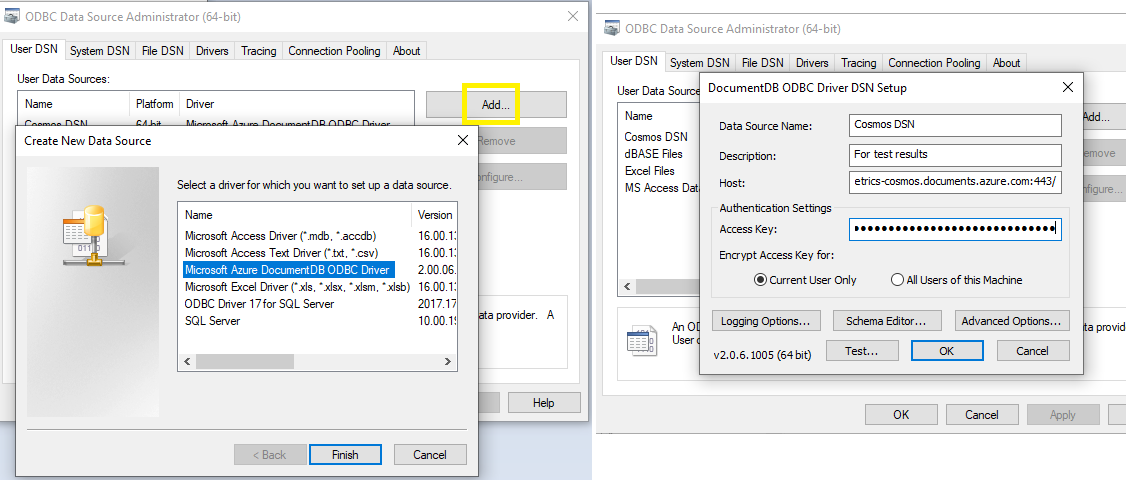
Task: Switch to System DSN tab in left window
Action: 100,51
